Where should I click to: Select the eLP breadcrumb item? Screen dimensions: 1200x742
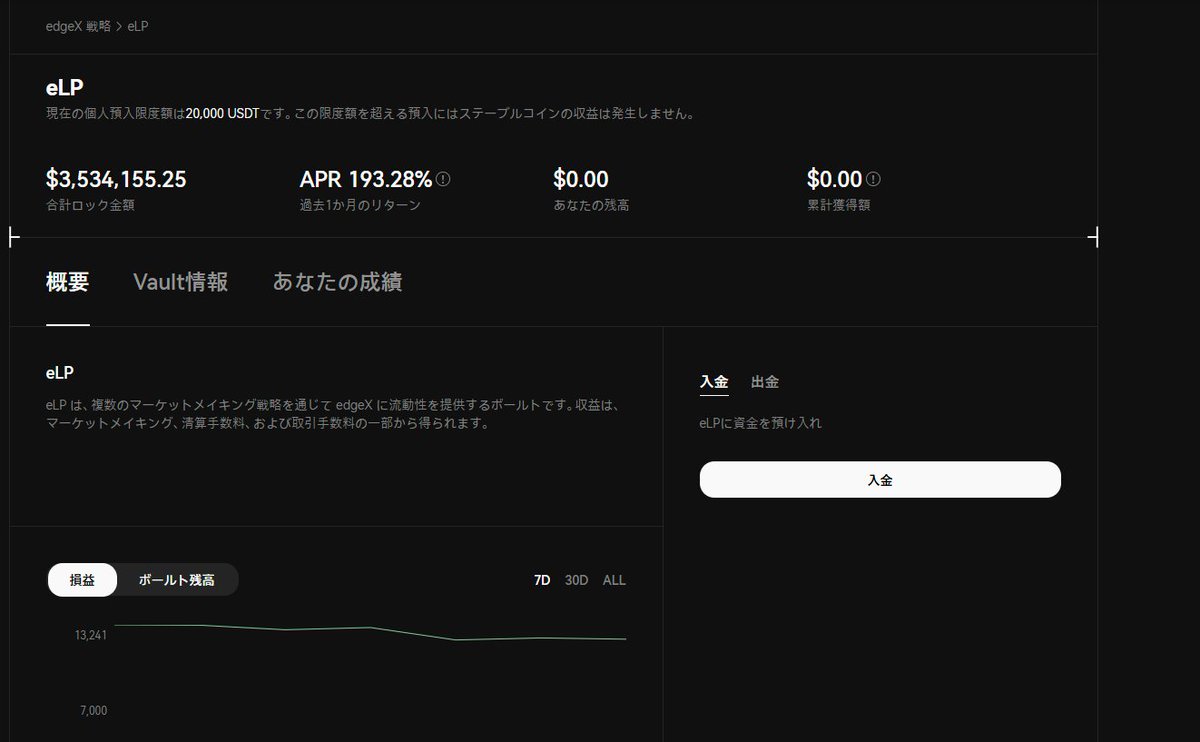(138, 26)
